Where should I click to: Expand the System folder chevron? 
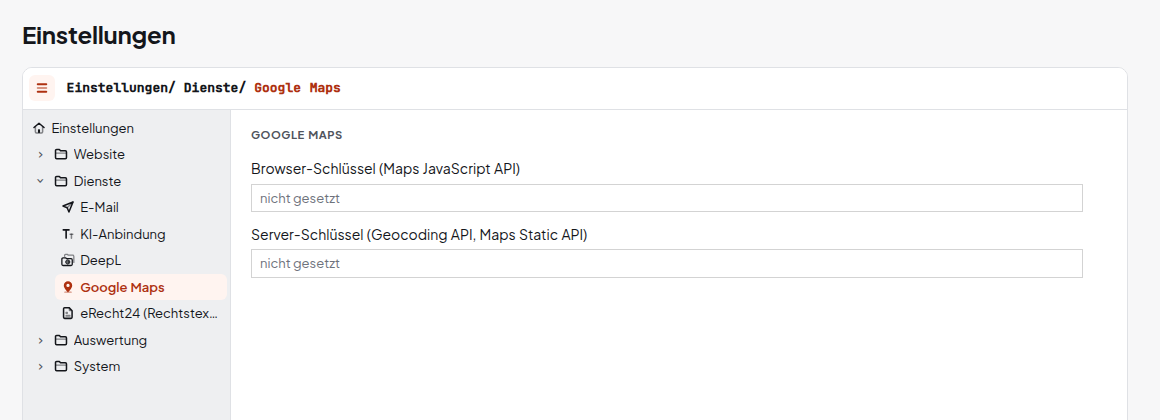41,368
